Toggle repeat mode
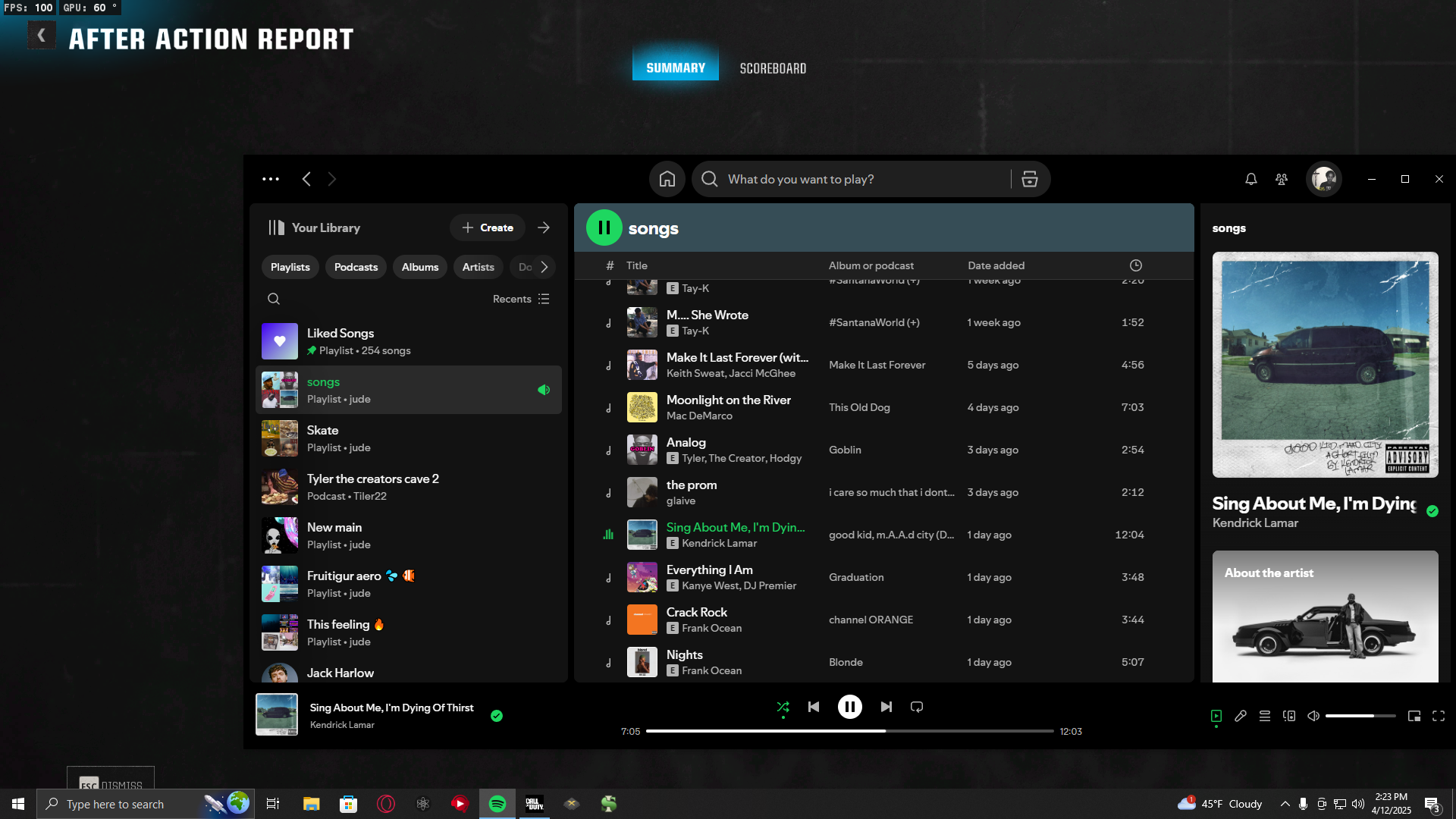The height and width of the screenshot is (819, 1456). pos(917,707)
